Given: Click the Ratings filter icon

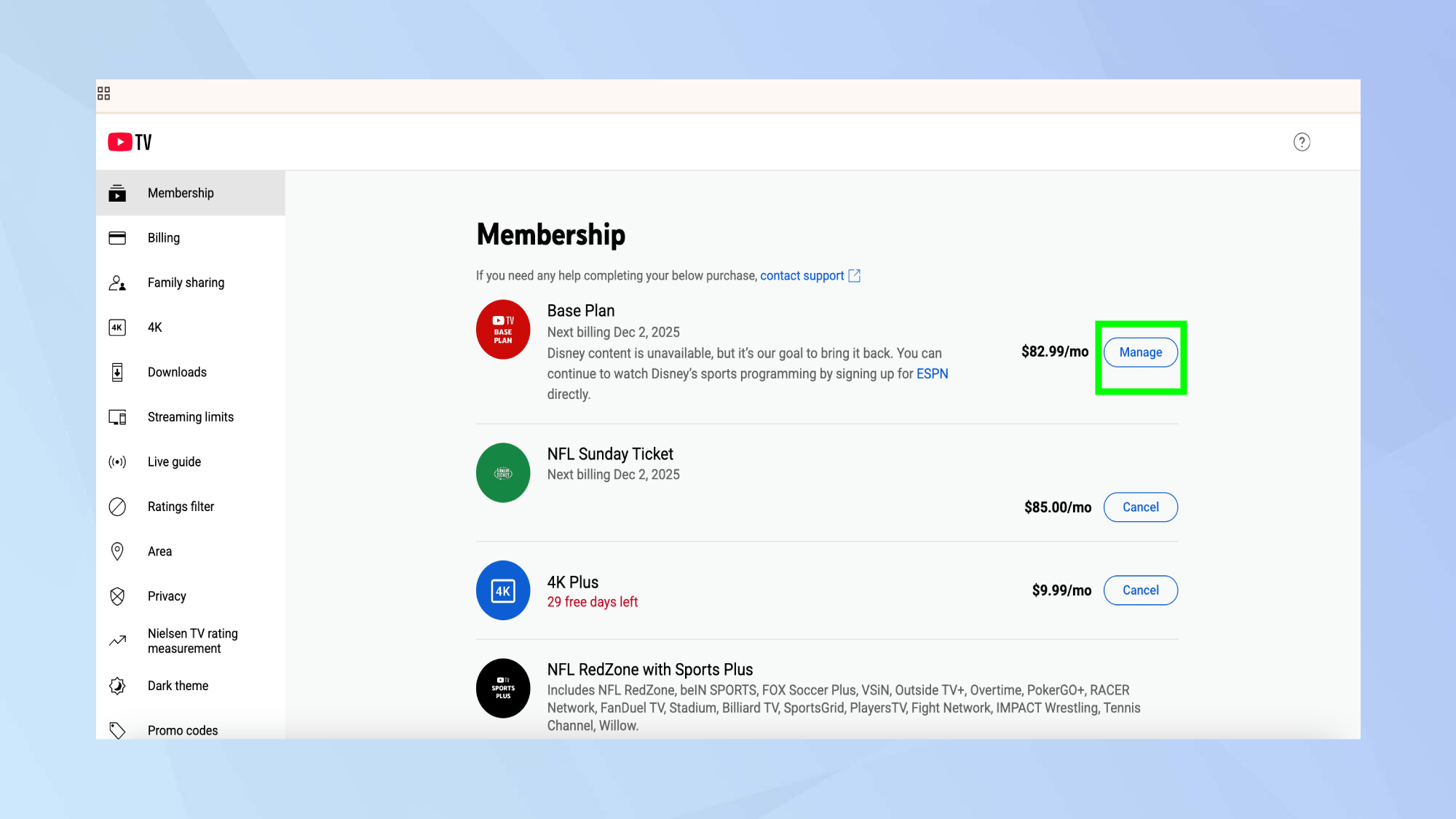Looking at the screenshot, I should (x=117, y=507).
